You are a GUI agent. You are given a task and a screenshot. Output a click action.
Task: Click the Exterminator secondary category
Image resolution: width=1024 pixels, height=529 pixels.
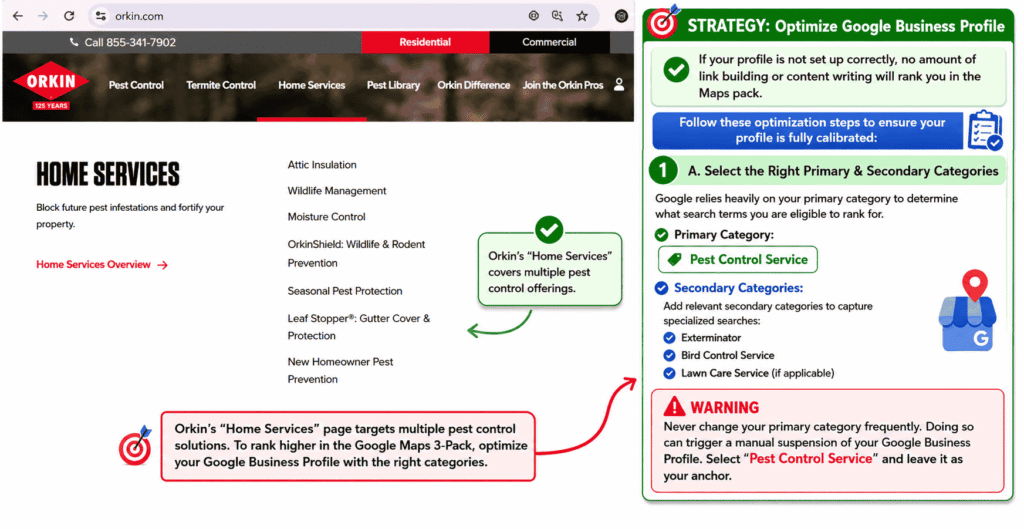tap(711, 338)
